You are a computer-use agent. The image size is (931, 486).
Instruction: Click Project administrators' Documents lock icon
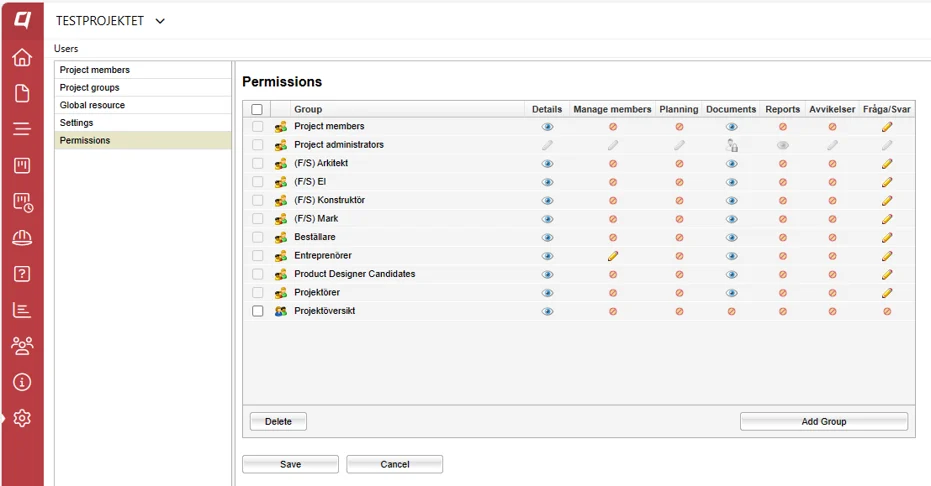[x=732, y=145]
